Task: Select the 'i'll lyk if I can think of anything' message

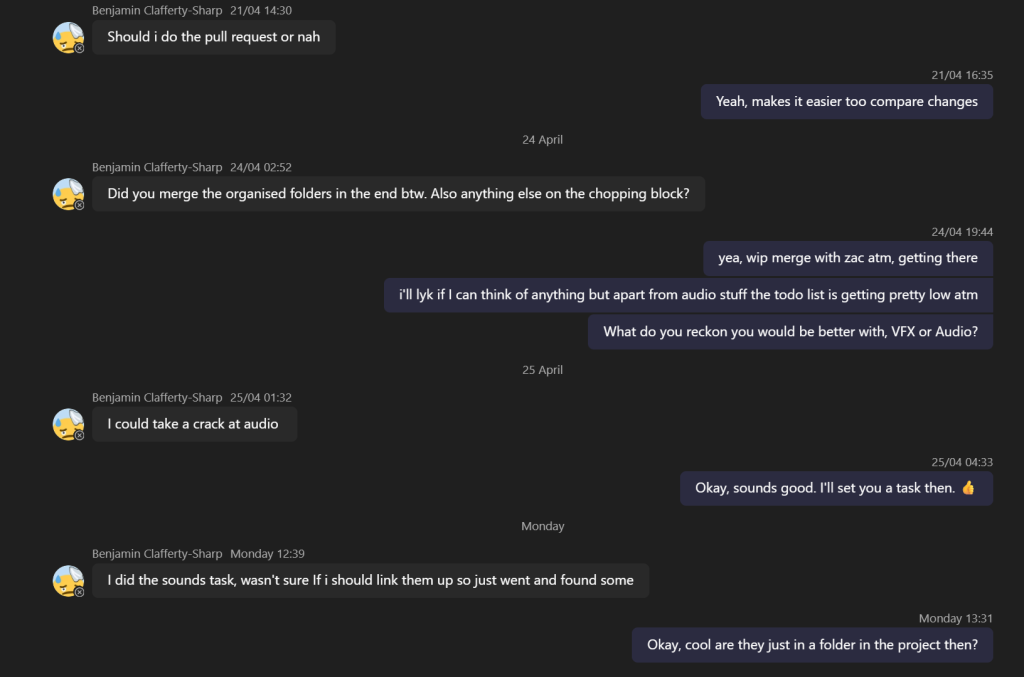Action: point(688,295)
